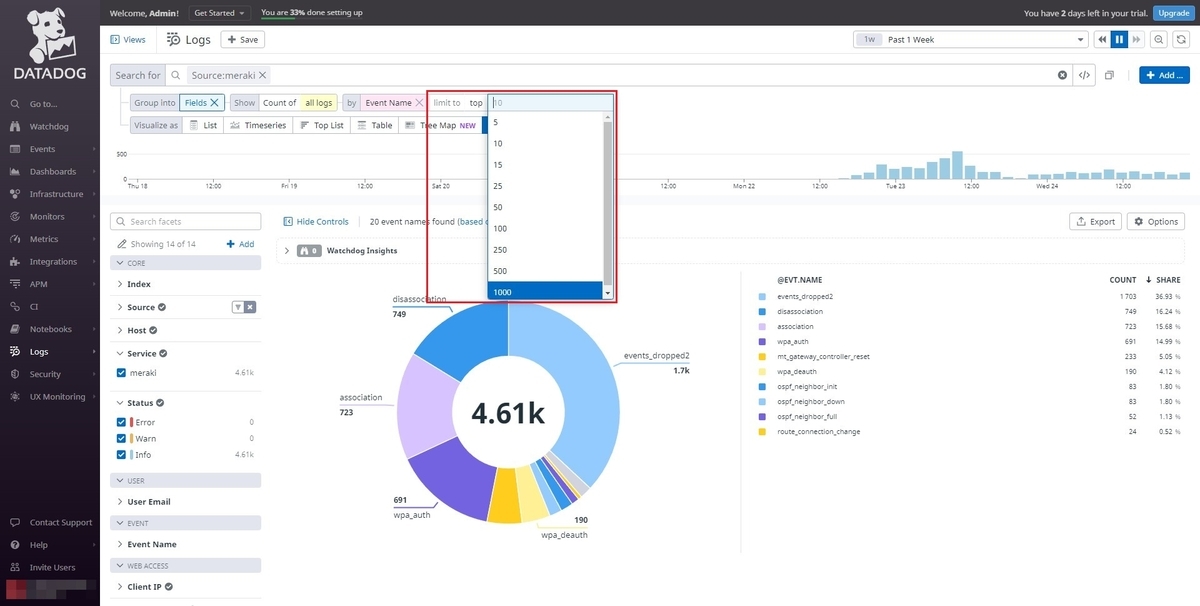Screen dimensions: 1200x606
Task: Export the log results
Action: (1095, 222)
